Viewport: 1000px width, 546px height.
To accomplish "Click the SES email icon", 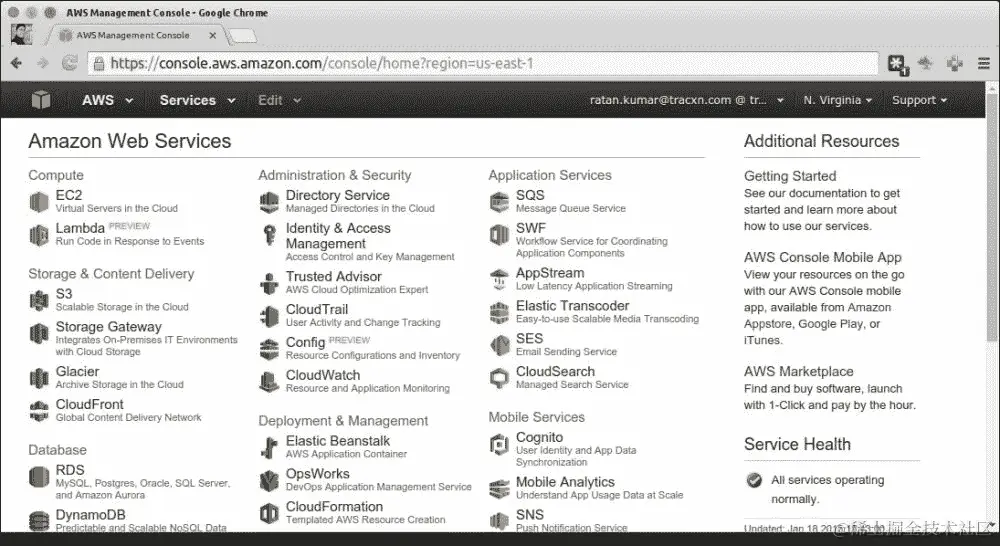I will (x=499, y=346).
